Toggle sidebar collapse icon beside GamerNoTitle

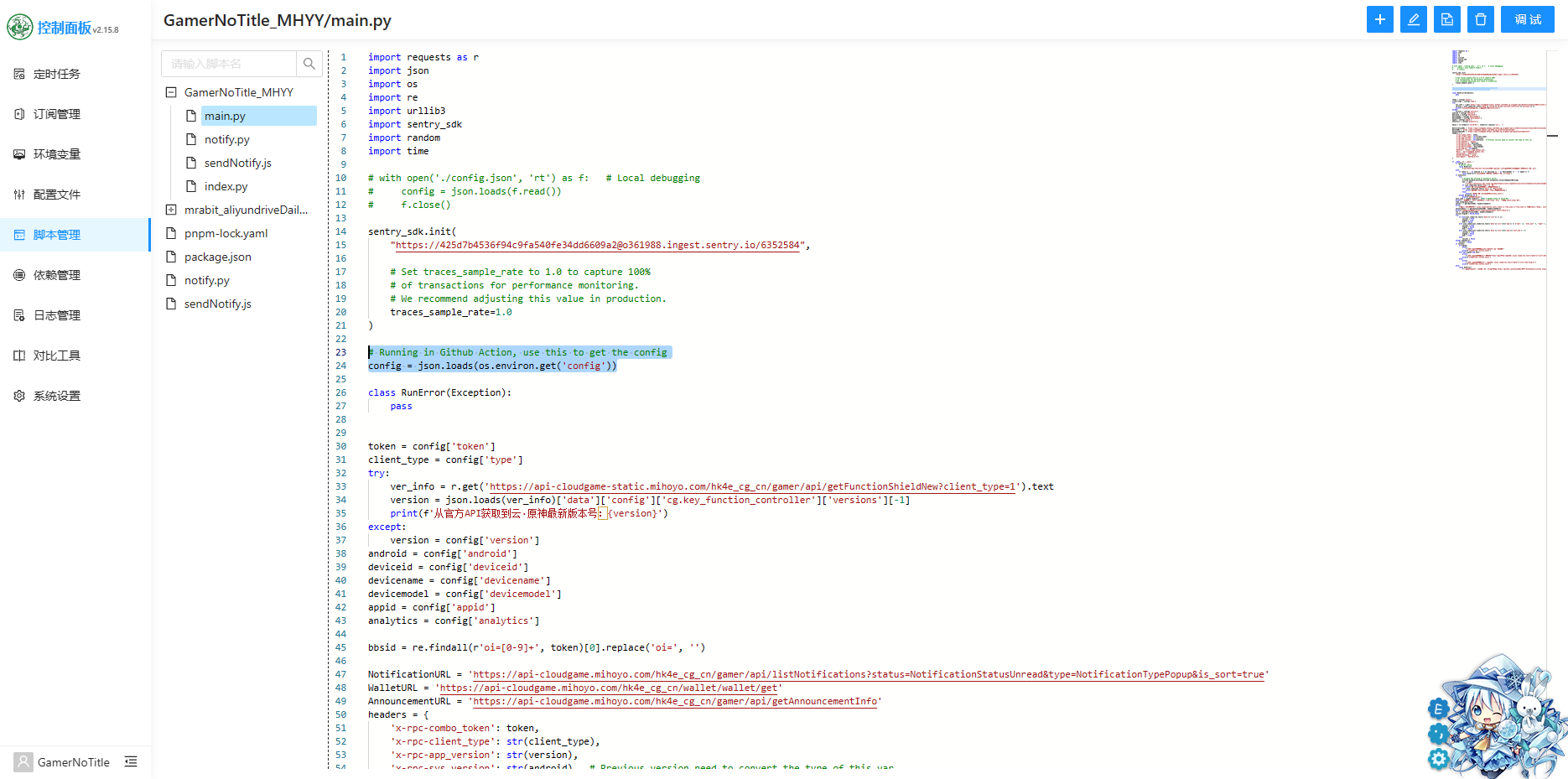tap(131, 761)
